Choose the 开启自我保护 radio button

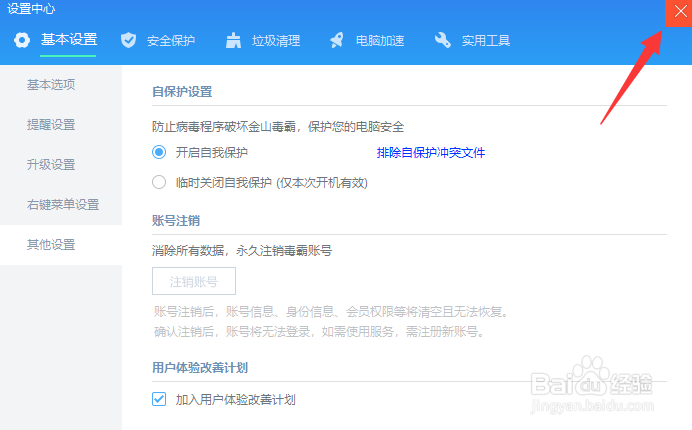pyautogui.click(x=159, y=152)
